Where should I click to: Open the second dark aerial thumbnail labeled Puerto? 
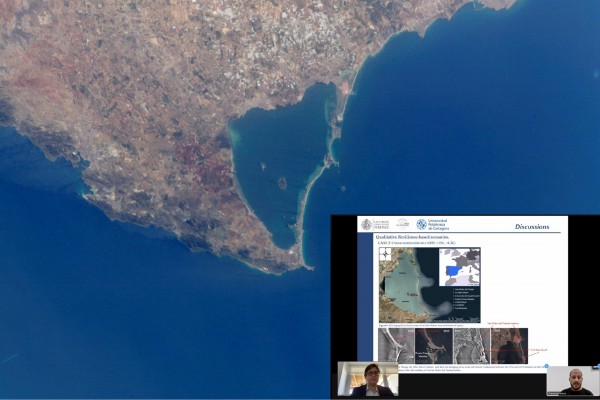(434, 346)
